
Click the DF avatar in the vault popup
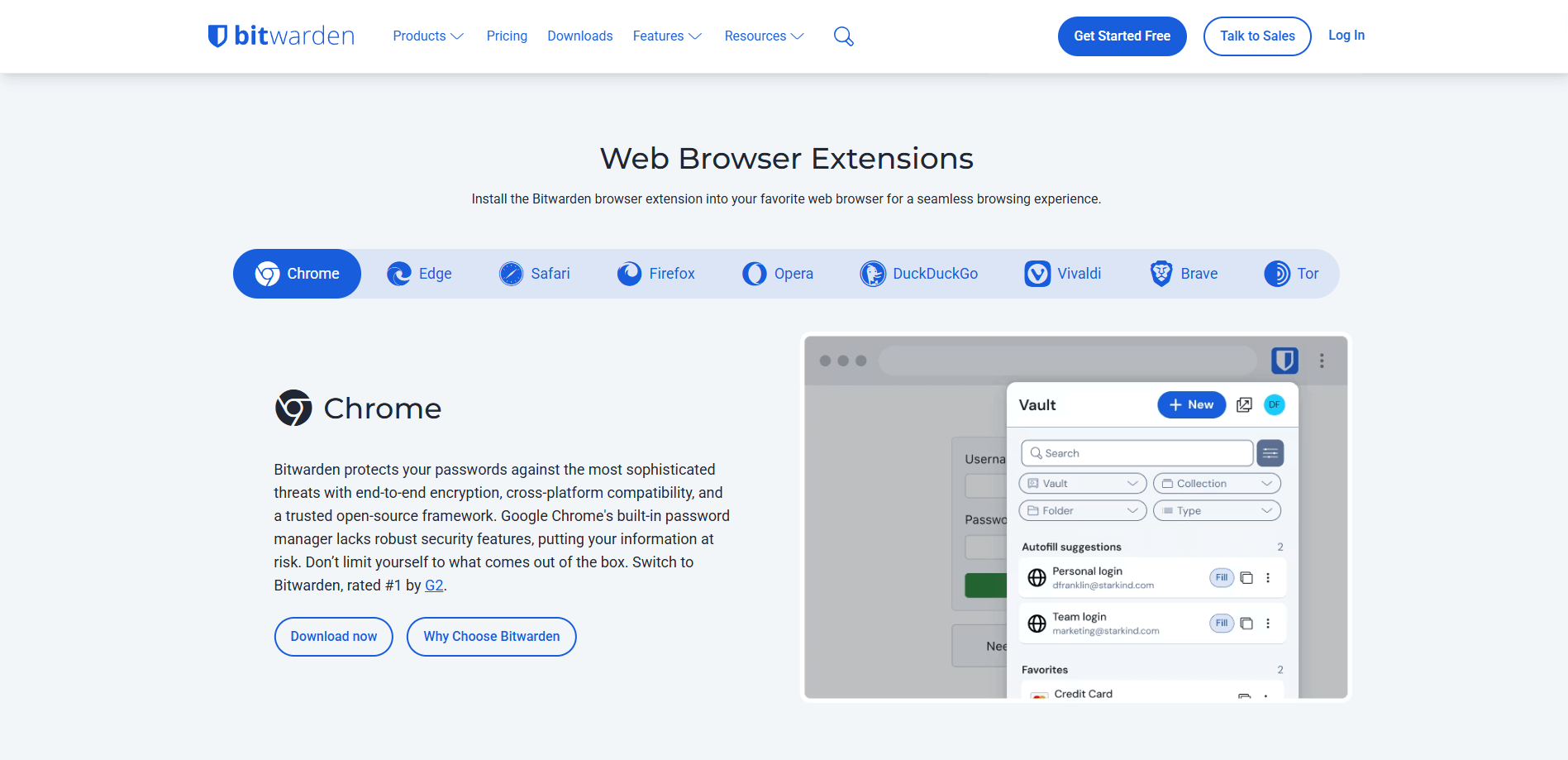[1274, 404]
